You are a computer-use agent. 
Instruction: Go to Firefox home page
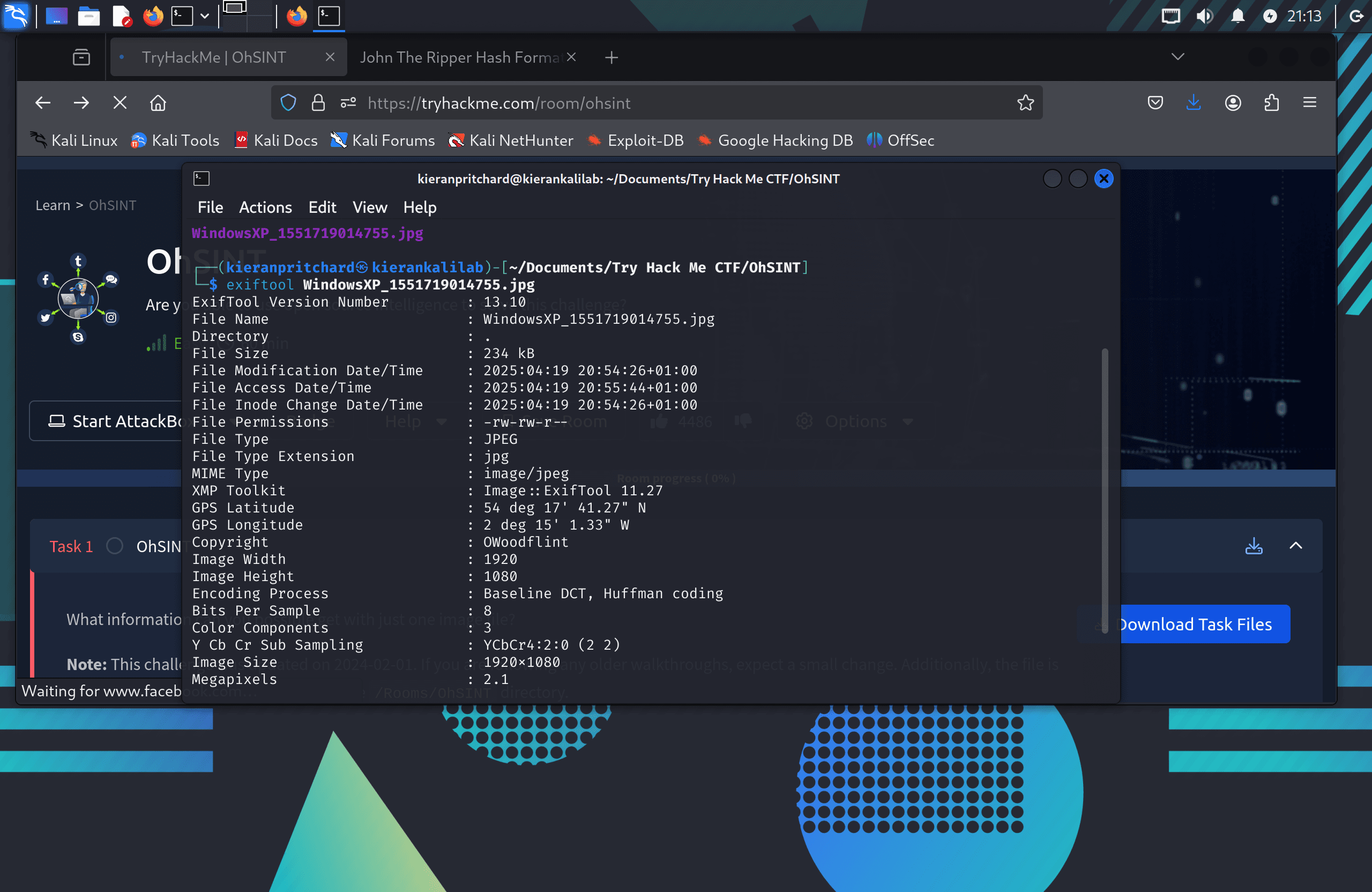(x=158, y=102)
